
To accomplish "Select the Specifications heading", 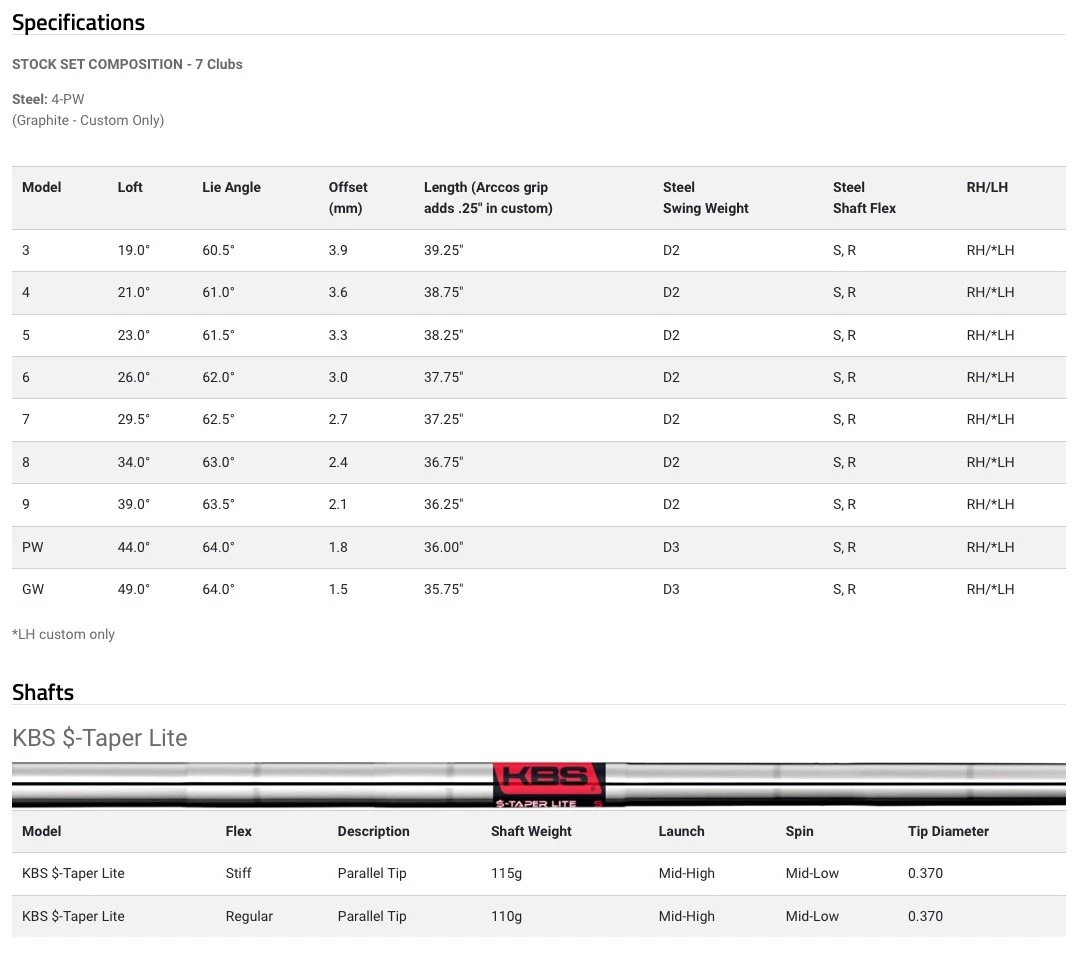I will (78, 22).
